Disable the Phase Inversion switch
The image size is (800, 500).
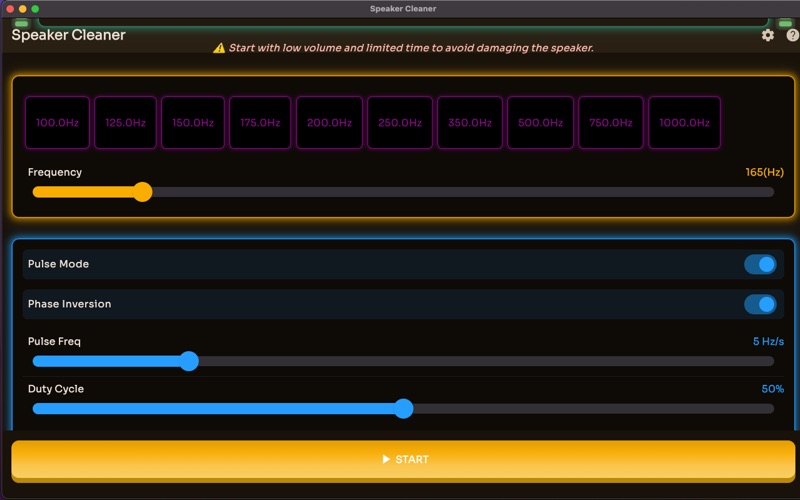point(760,304)
